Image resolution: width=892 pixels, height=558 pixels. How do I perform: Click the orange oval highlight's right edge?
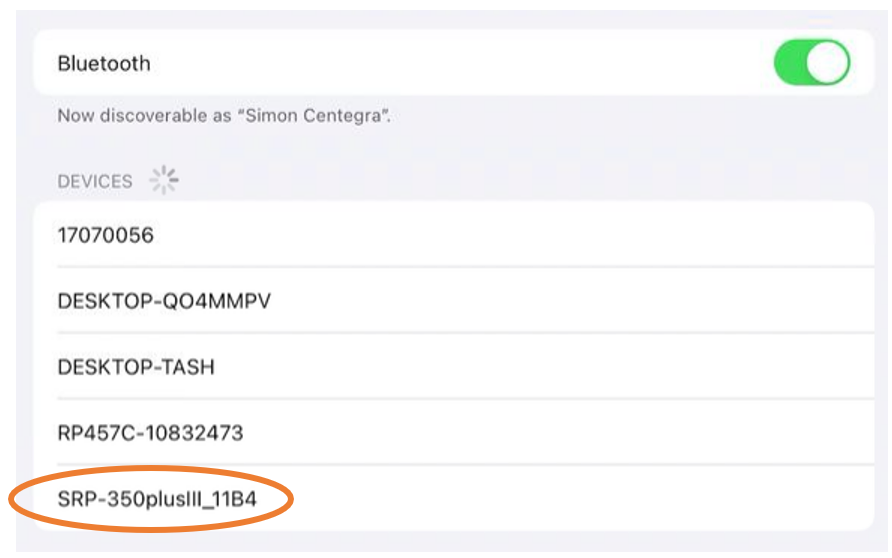pos(292,498)
